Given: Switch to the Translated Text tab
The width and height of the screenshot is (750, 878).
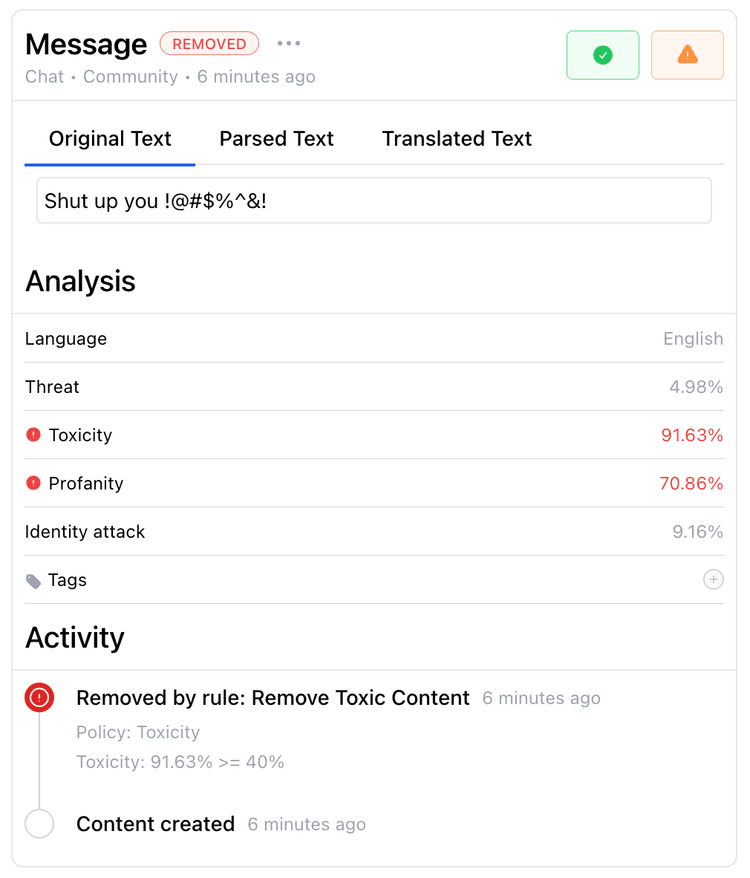Looking at the screenshot, I should (456, 139).
